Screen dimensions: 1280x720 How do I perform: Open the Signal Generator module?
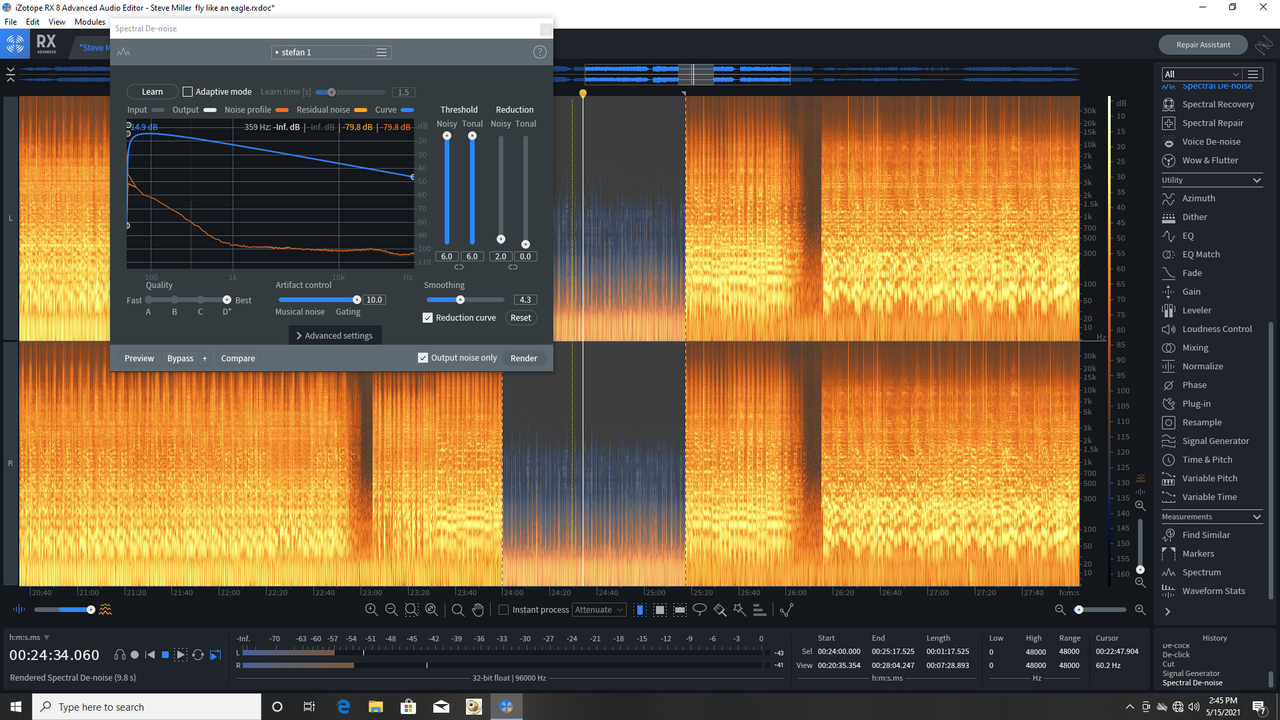click(1206, 441)
